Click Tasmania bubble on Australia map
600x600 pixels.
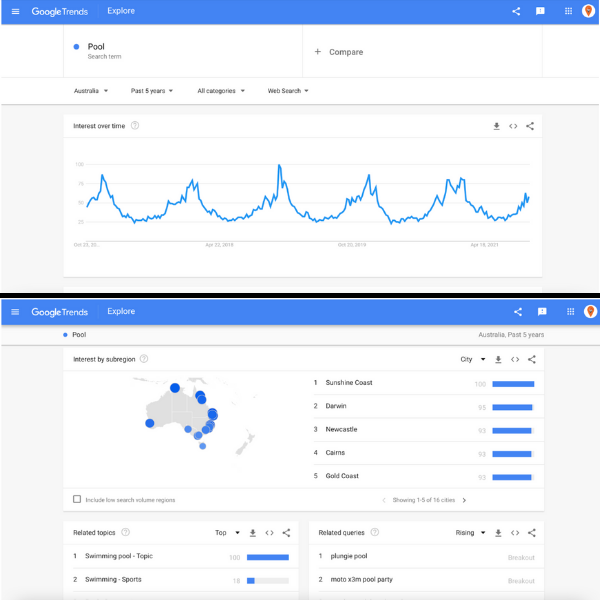pos(203,446)
